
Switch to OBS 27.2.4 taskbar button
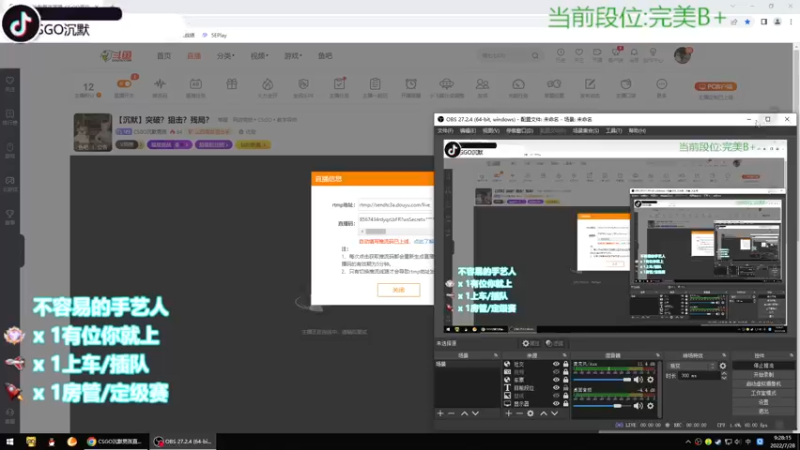(183, 442)
